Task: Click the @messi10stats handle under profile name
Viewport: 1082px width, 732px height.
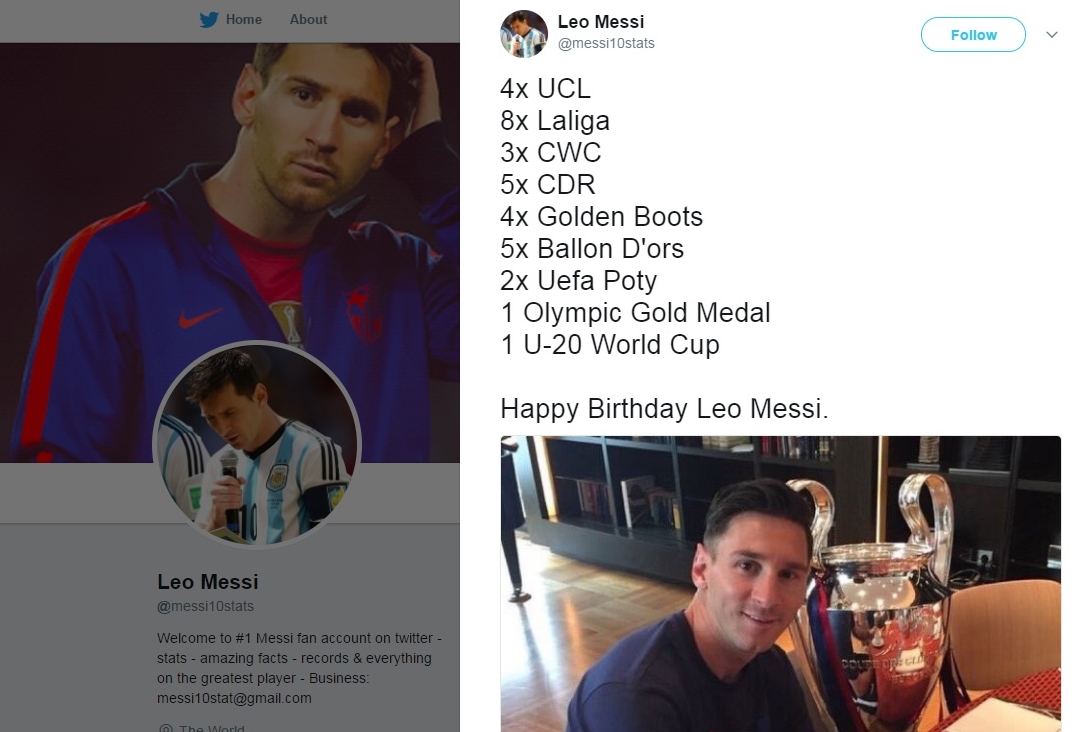Action: pos(205,606)
